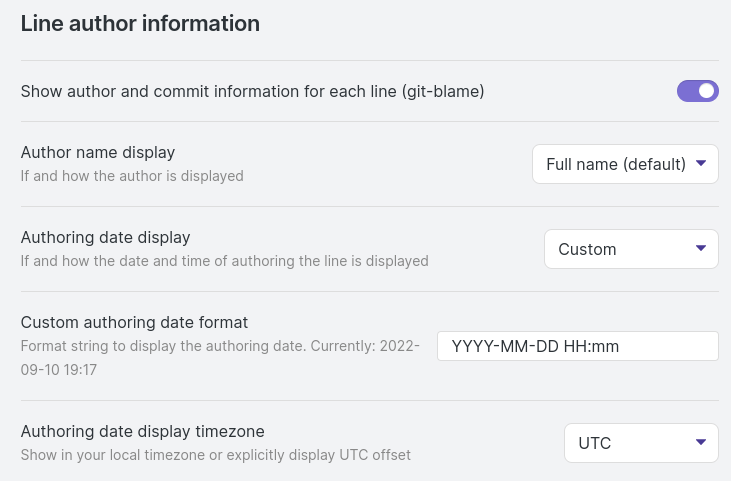Select the "Author name display" setting title
The image size is (731, 481).
(x=98, y=152)
